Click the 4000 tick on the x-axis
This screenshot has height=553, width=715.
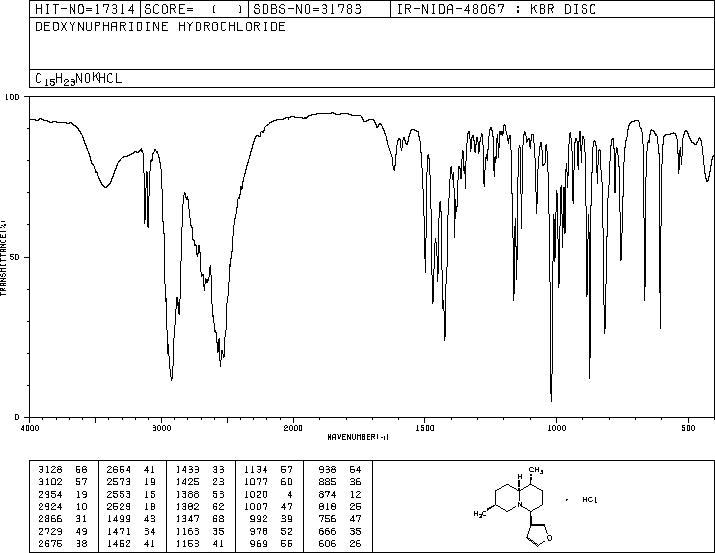click(30, 427)
